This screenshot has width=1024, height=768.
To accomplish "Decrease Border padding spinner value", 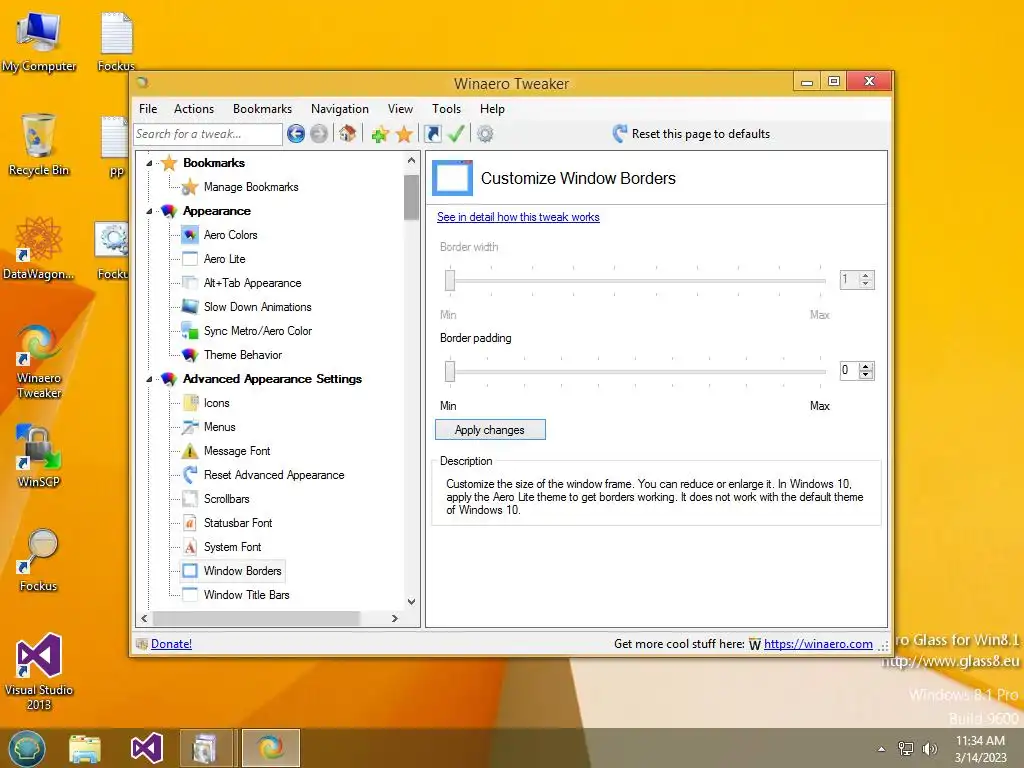I will click(x=866, y=375).
